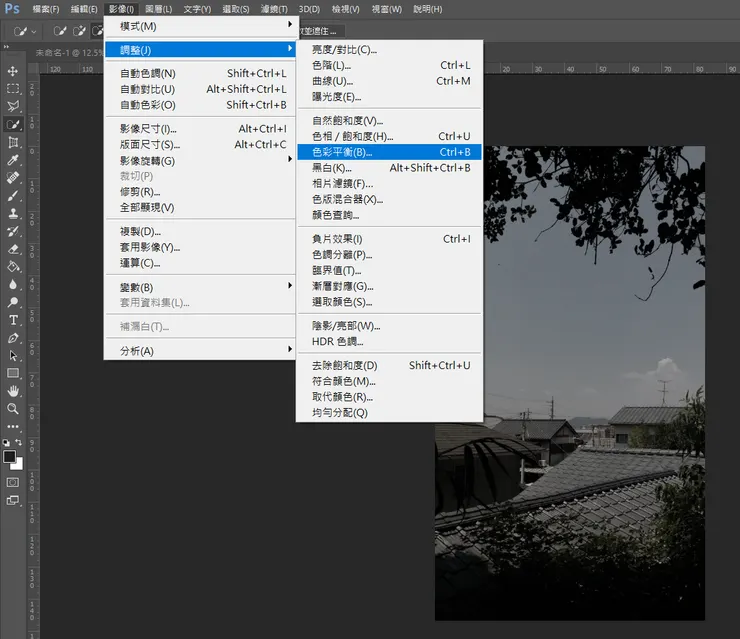Select the Brush tool
Viewport: 740px width, 639px height.
(x=13, y=196)
